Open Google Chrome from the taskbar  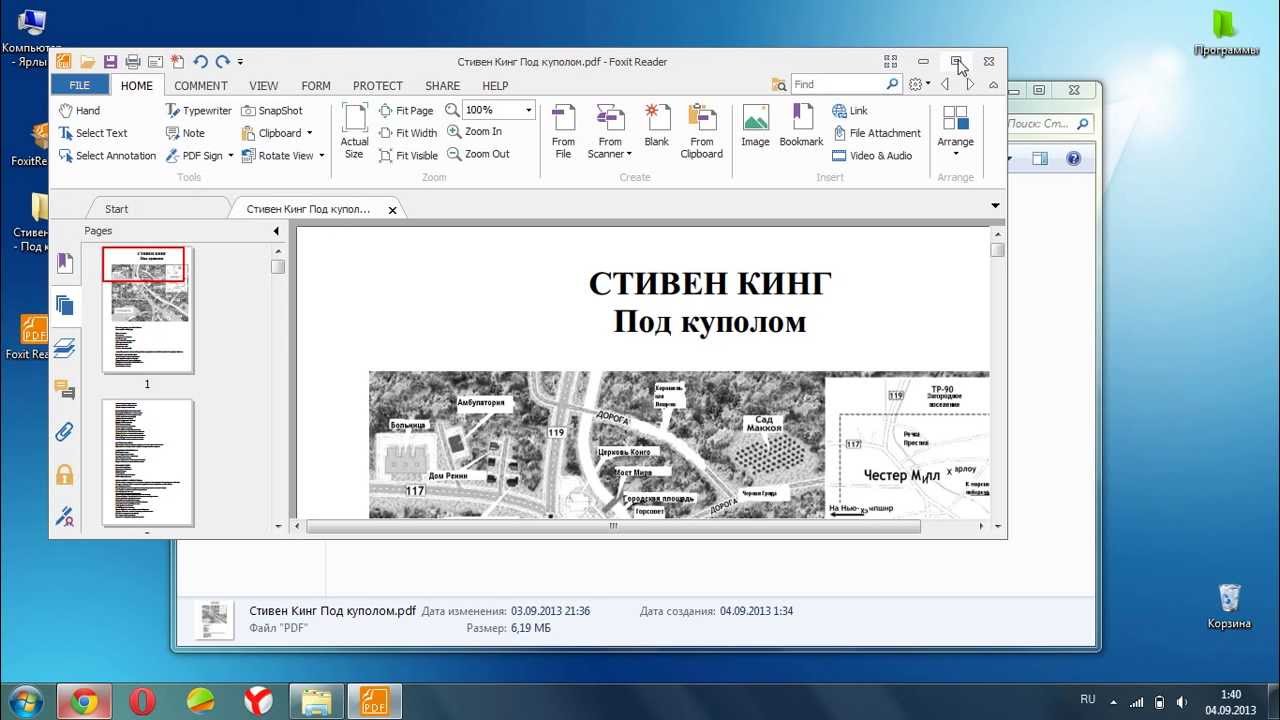click(84, 701)
